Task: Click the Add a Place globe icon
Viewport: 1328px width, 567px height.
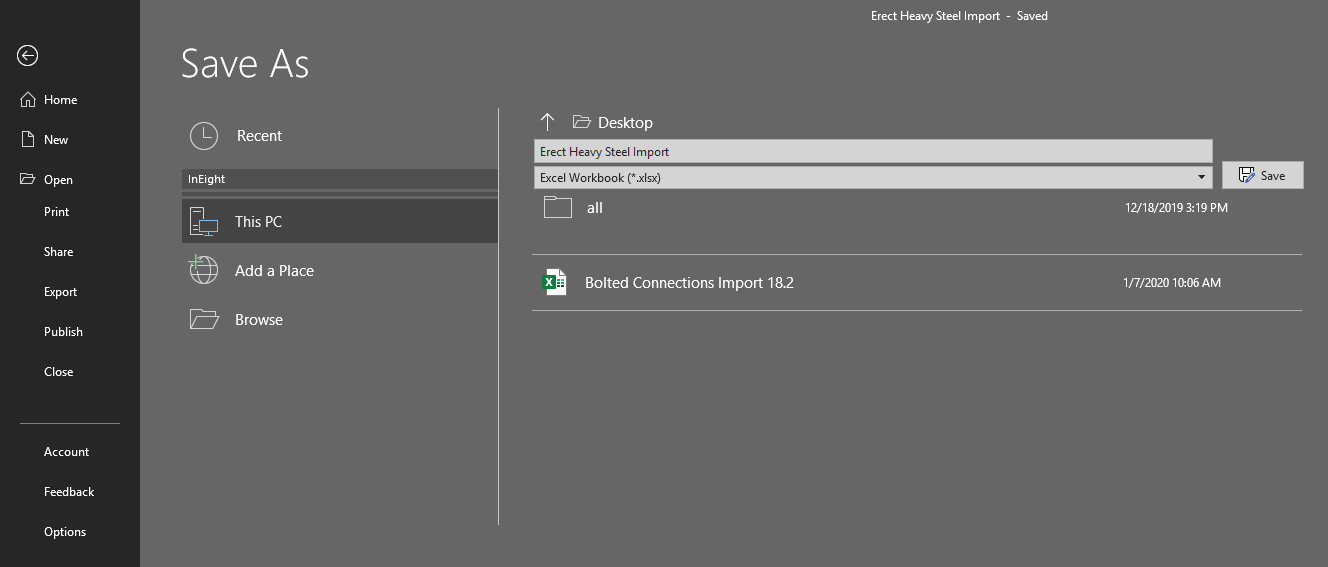Action: (204, 270)
